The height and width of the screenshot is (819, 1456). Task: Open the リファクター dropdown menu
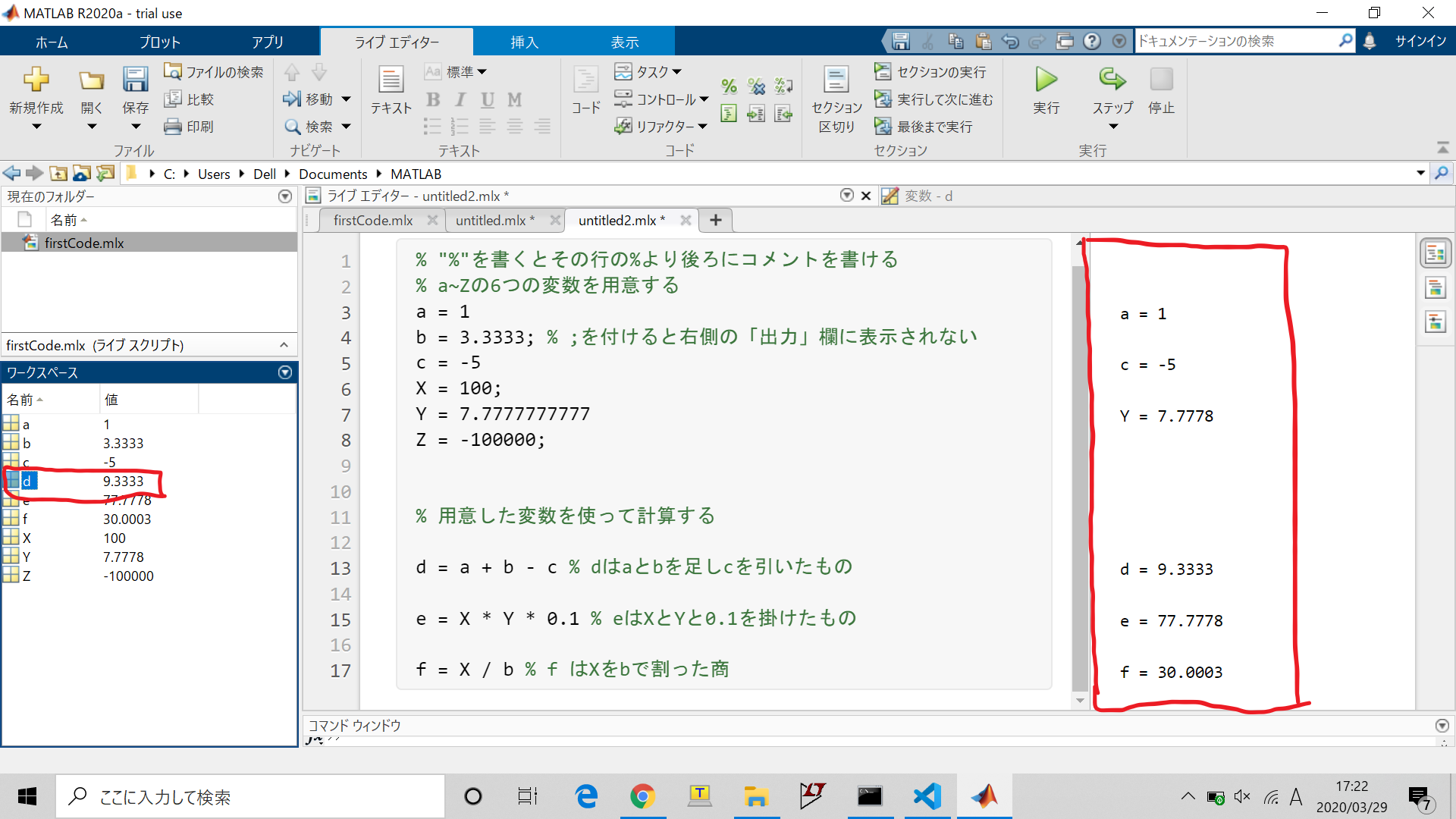pyautogui.click(x=661, y=127)
